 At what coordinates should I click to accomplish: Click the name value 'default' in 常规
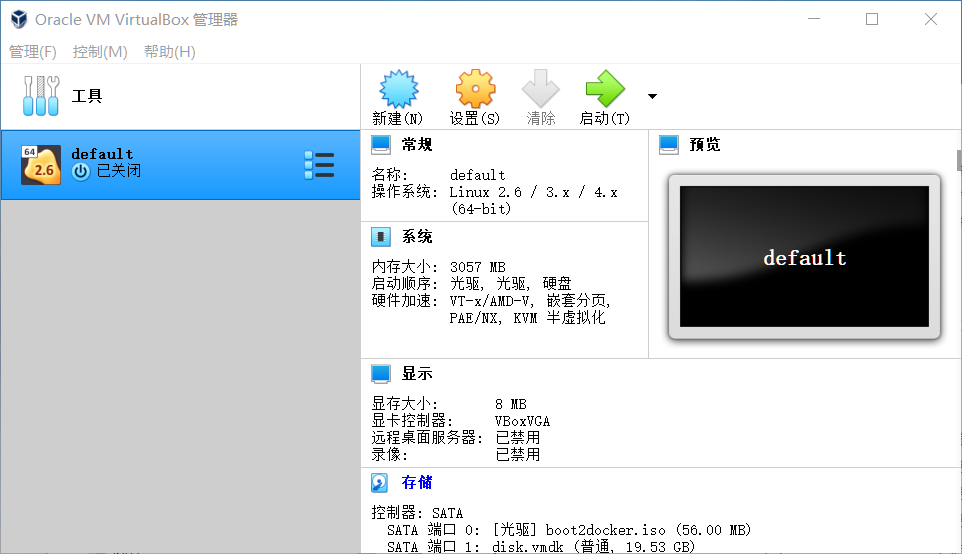478,175
